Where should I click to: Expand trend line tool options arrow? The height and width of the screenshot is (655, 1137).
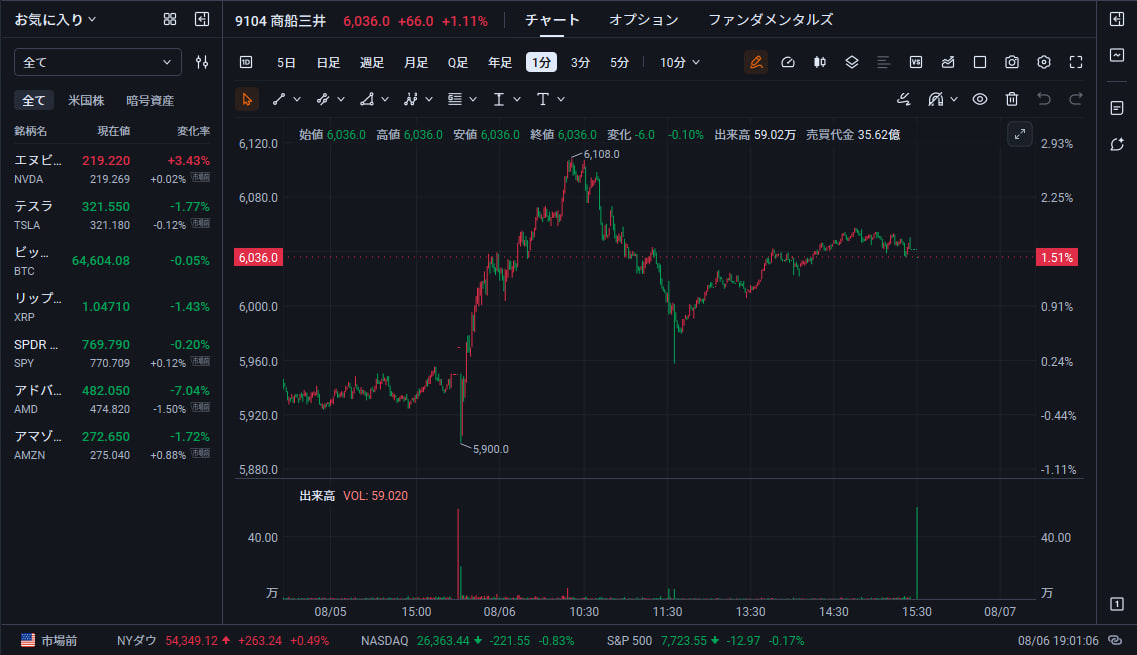(297, 99)
